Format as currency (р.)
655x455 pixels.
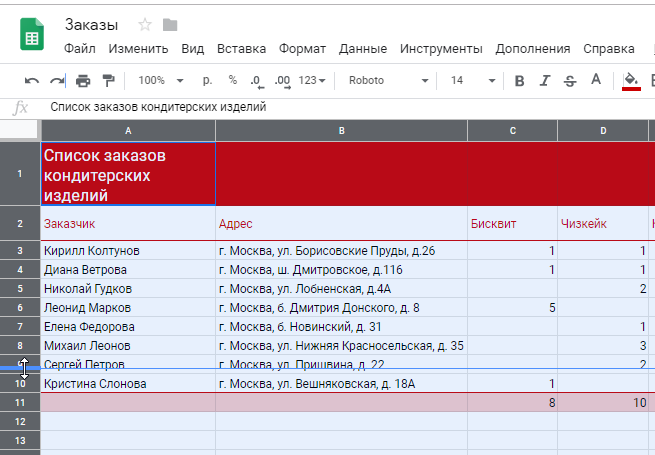click(207, 80)
